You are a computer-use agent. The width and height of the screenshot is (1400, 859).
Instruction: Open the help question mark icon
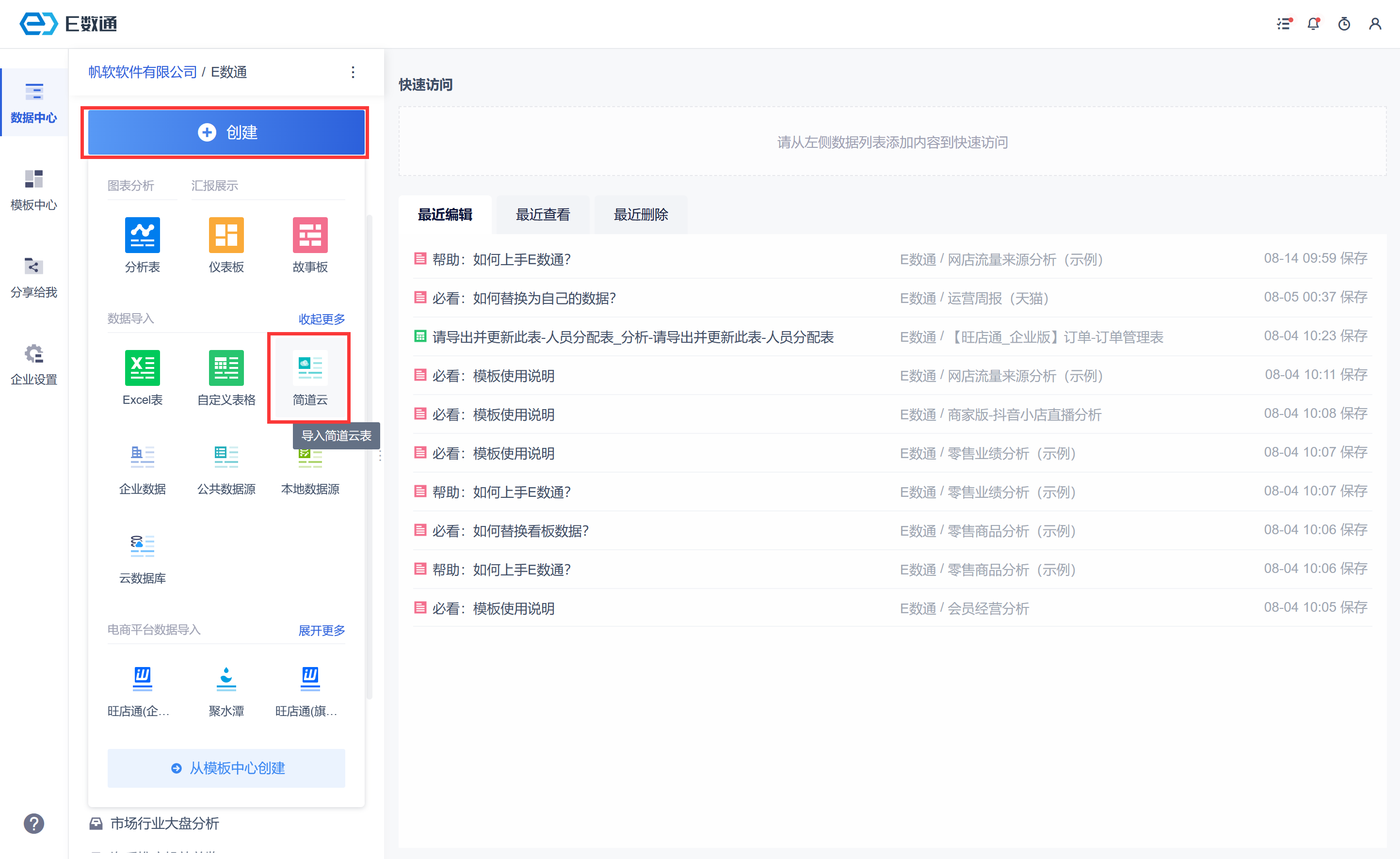(33, 823)
